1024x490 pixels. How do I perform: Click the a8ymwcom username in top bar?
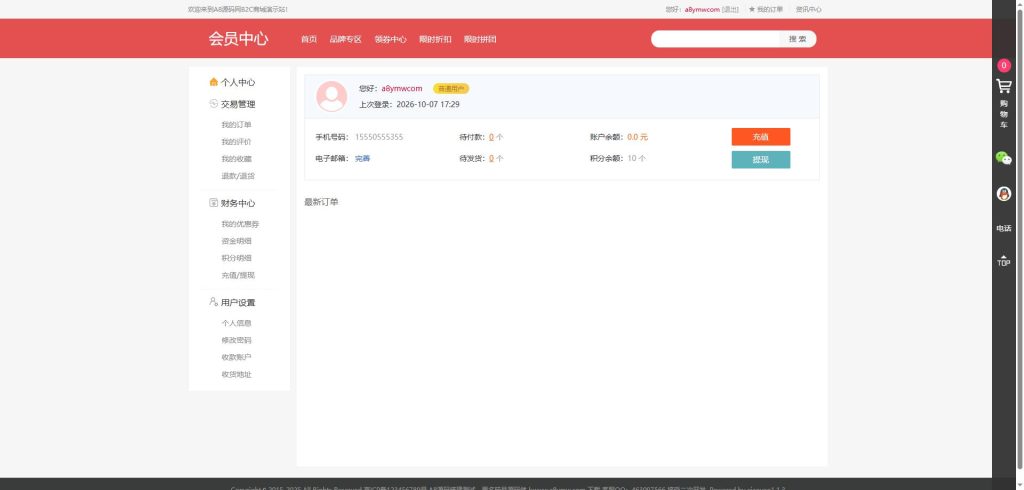(x=702, y=9)
